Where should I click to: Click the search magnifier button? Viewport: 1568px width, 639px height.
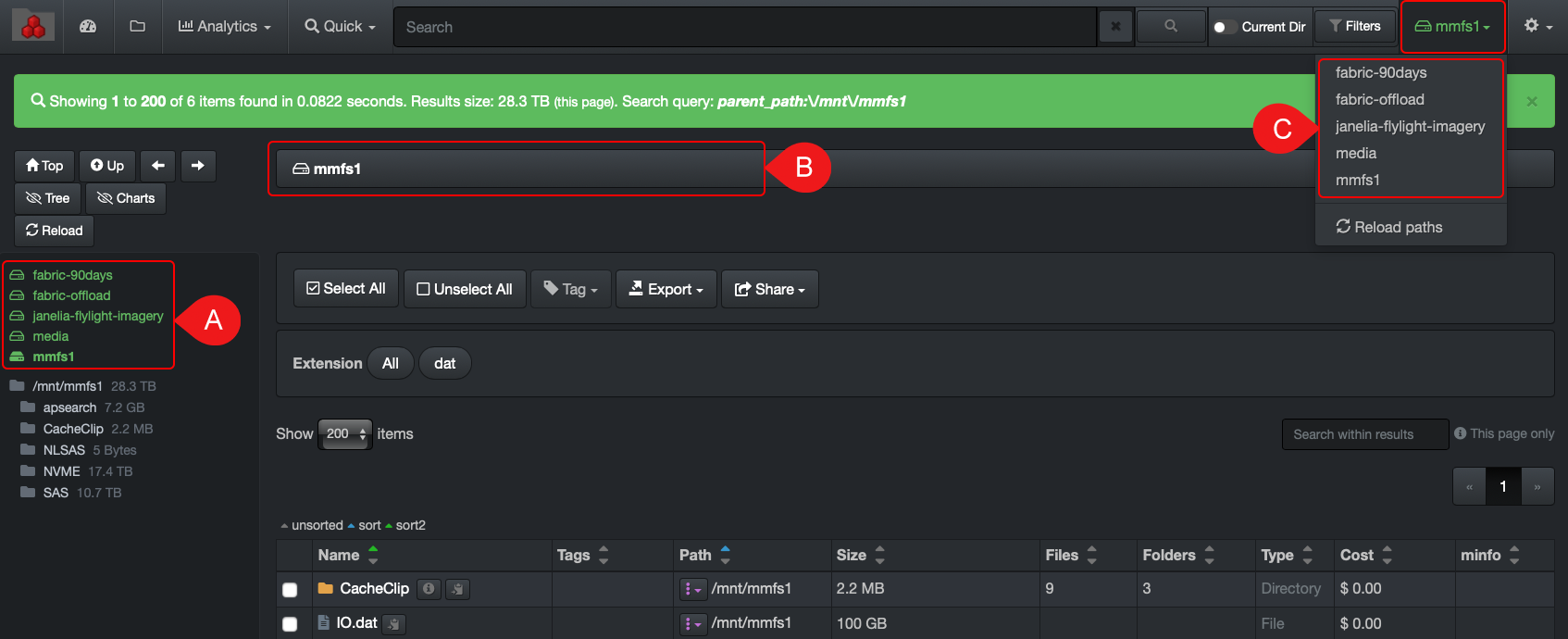[x=1171, y=27]
